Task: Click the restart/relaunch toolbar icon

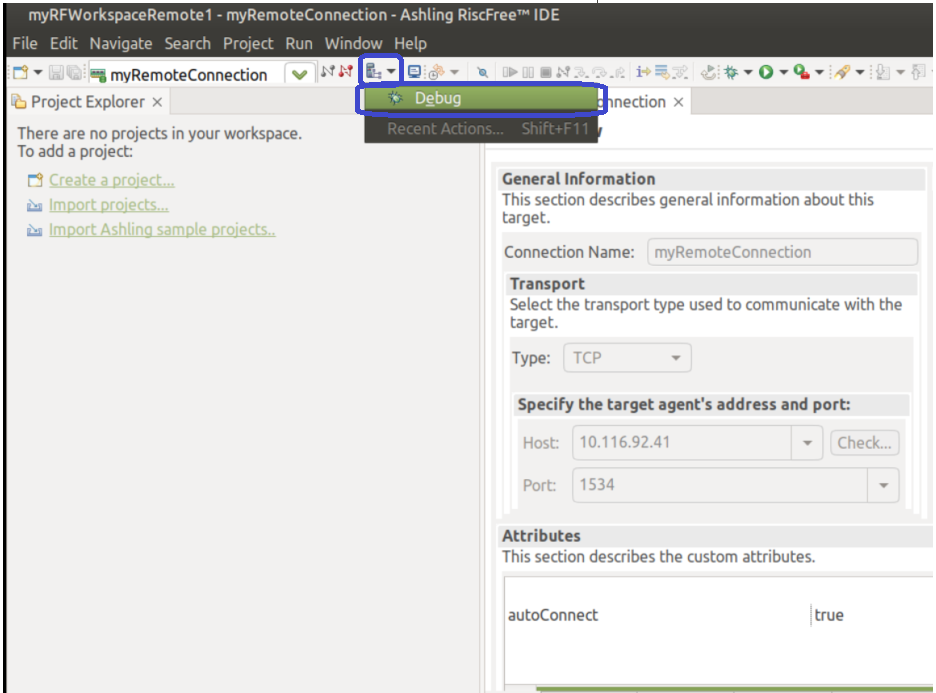Action: coord(708,72)
